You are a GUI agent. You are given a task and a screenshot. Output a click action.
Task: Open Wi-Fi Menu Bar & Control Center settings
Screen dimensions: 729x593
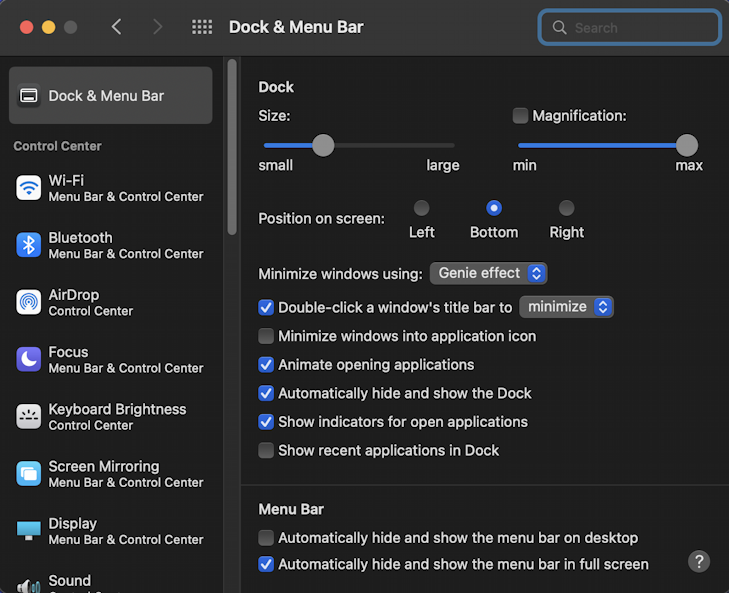tap(111, 188)
